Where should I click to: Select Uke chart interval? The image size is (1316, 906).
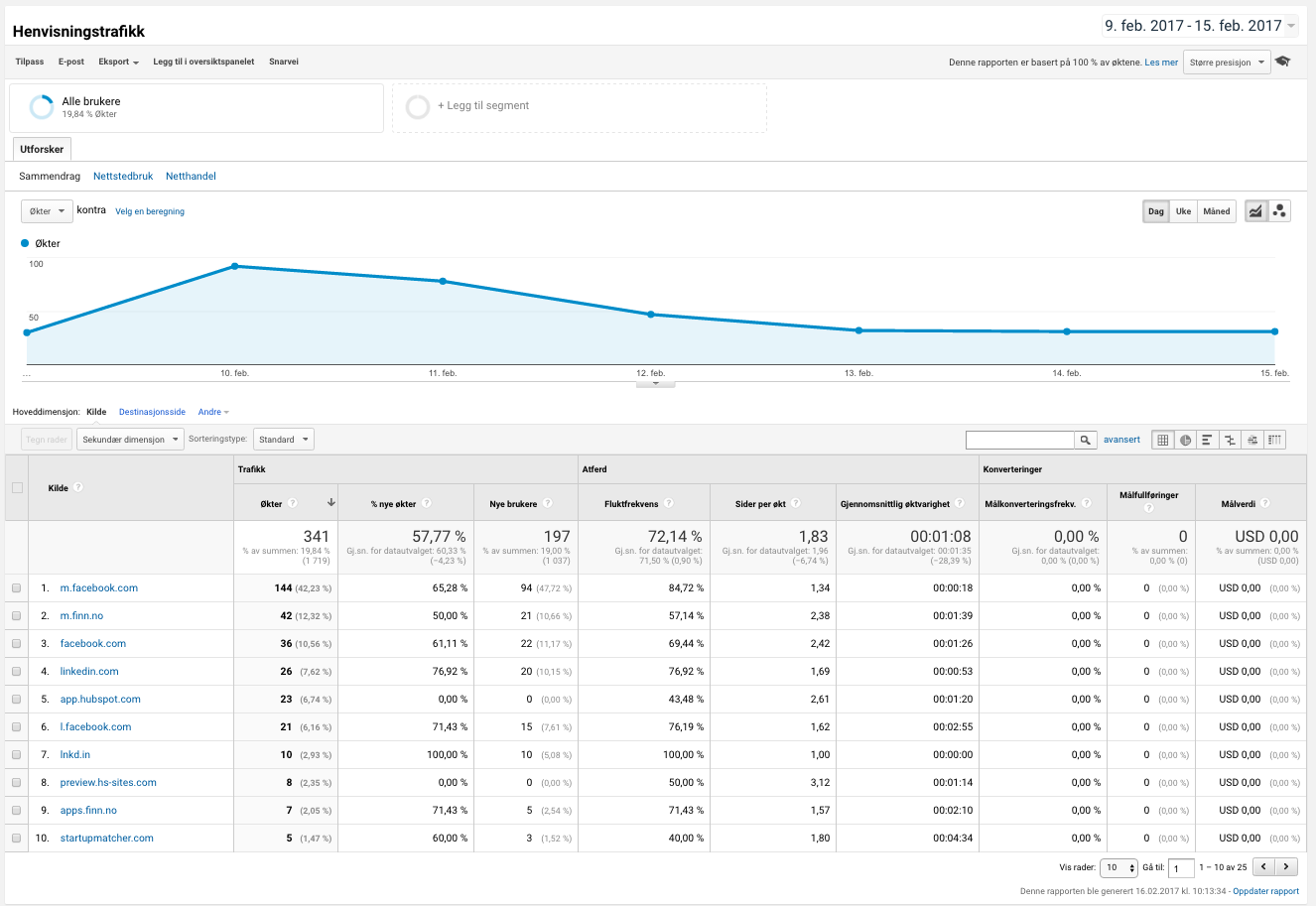point(1183,211)
